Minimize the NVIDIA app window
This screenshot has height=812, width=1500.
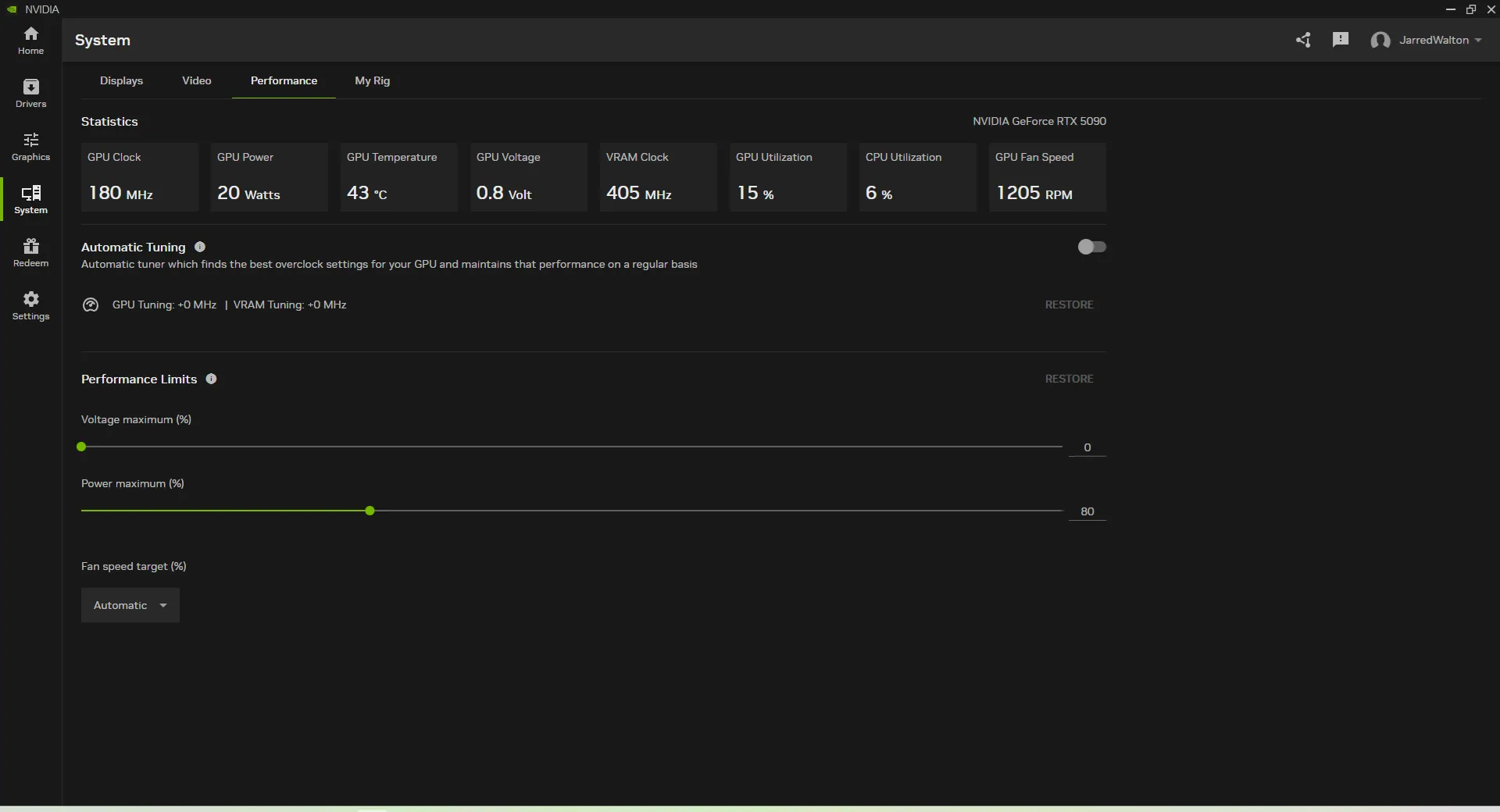click(1451, 9)
